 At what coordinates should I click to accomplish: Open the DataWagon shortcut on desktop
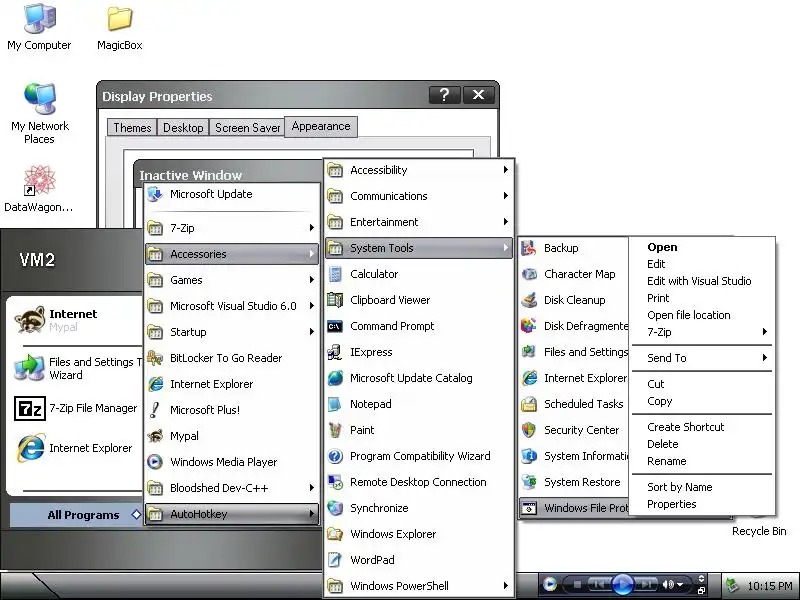coord(39,188)
